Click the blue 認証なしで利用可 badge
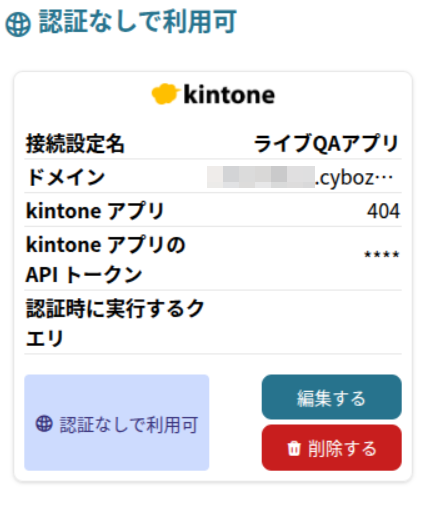Screen dimensions: 441x505 [117, 423]
